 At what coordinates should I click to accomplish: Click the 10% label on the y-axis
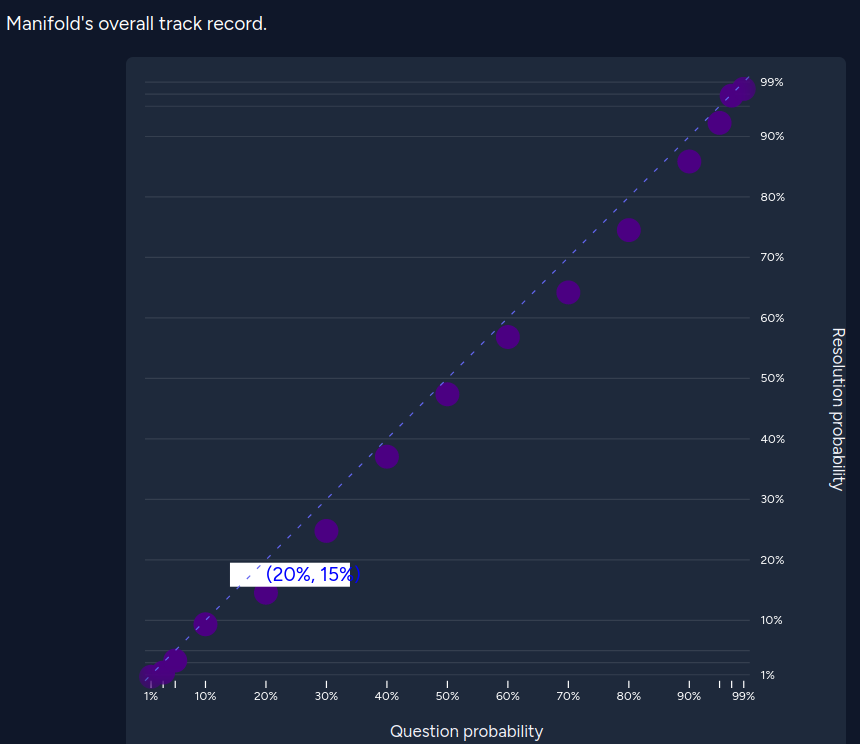[x=771, y=621]
